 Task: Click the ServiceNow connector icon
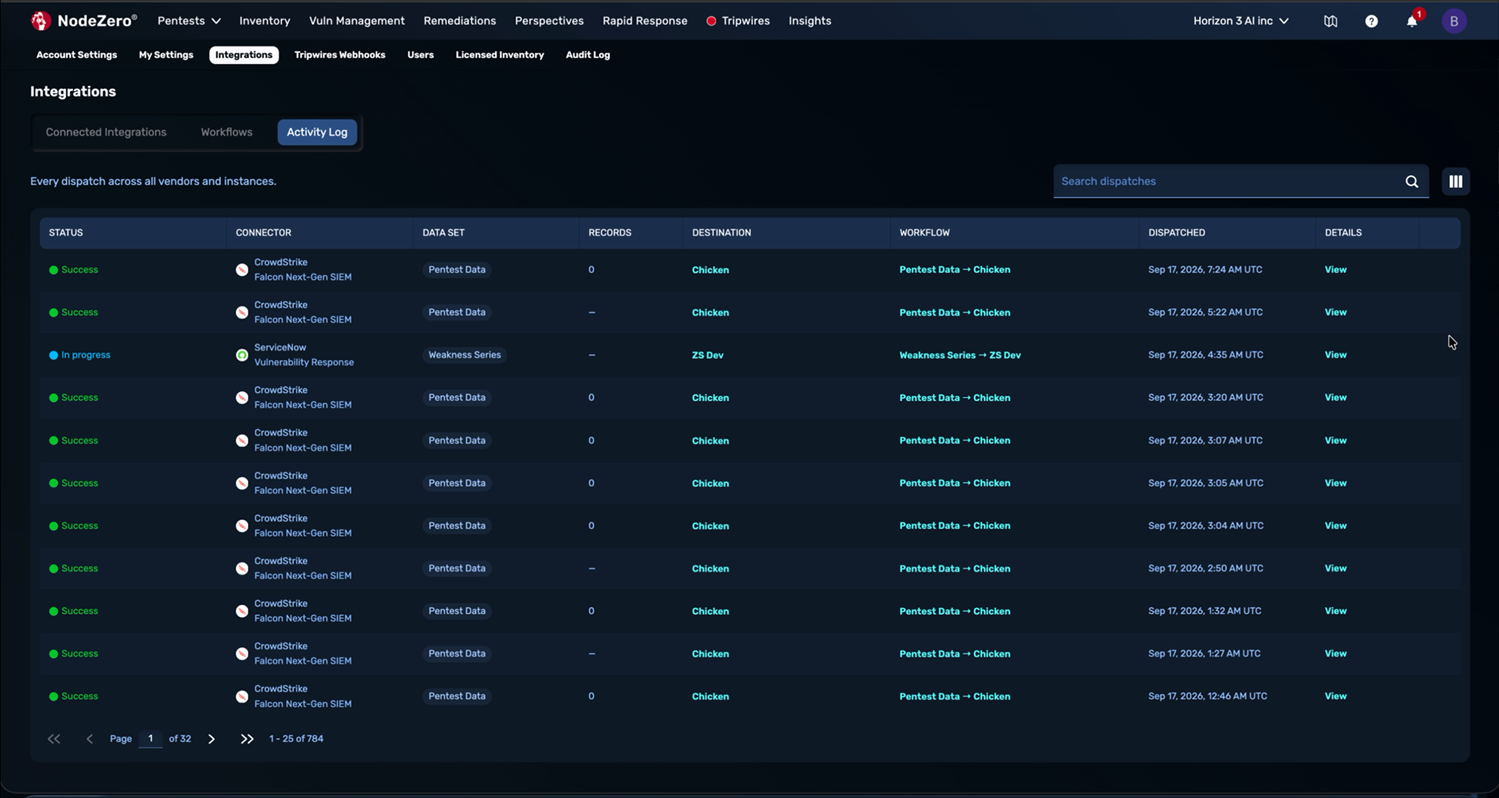point(242,355)
